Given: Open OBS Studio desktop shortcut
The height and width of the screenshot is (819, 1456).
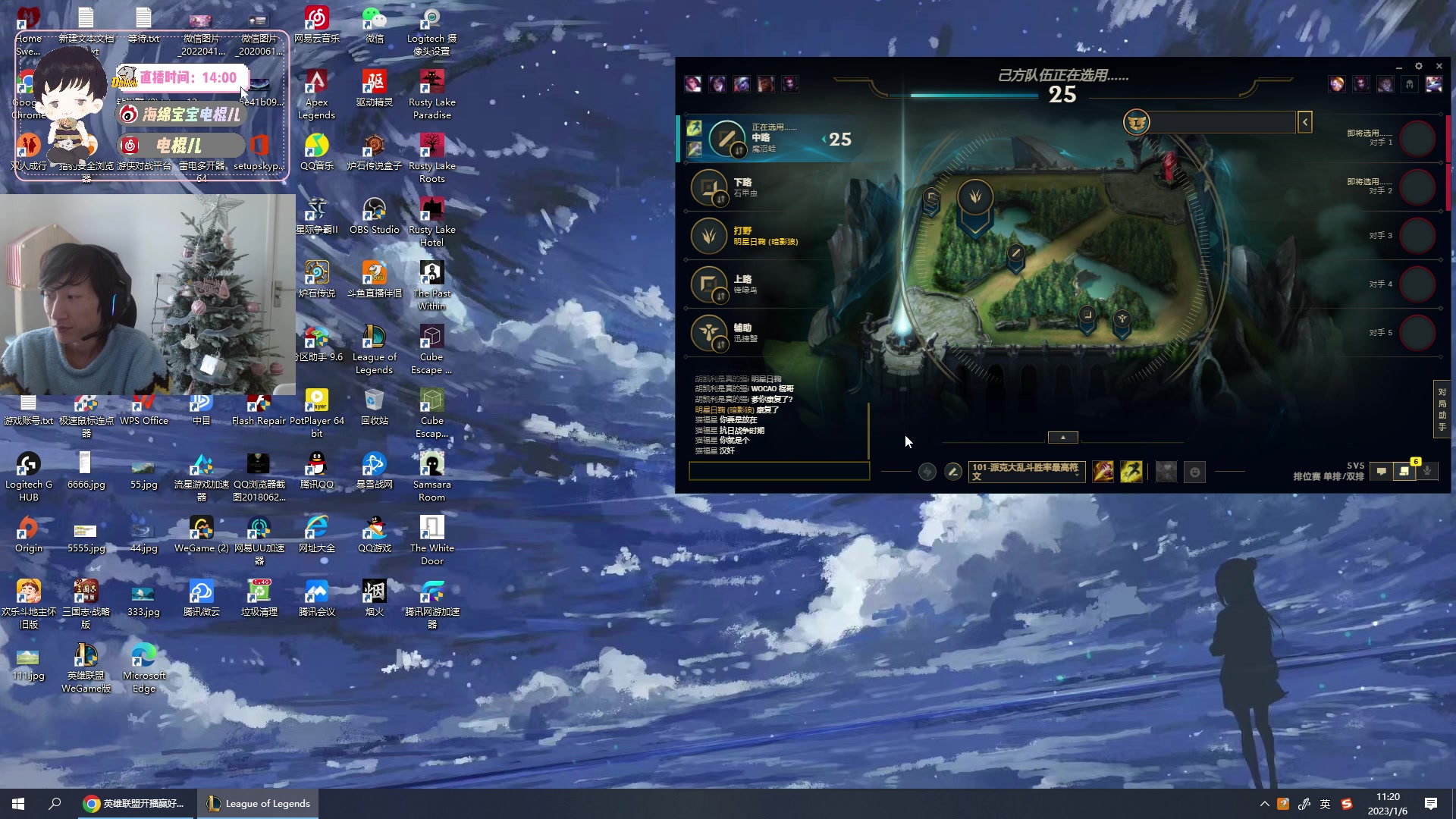Looking at the screenshot, I should [374, 216].
